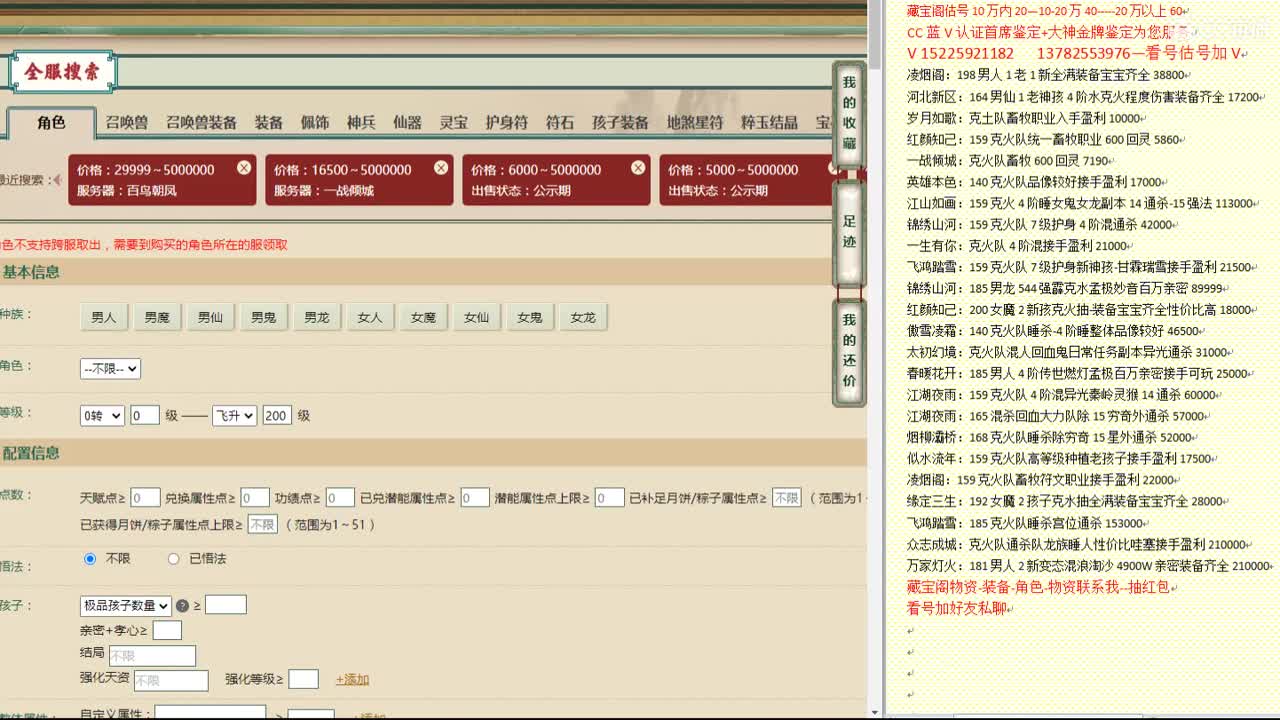Switch to the 召唤兽 tab
This screenshot has height=720, width=1280.
(x=127, y=122)
